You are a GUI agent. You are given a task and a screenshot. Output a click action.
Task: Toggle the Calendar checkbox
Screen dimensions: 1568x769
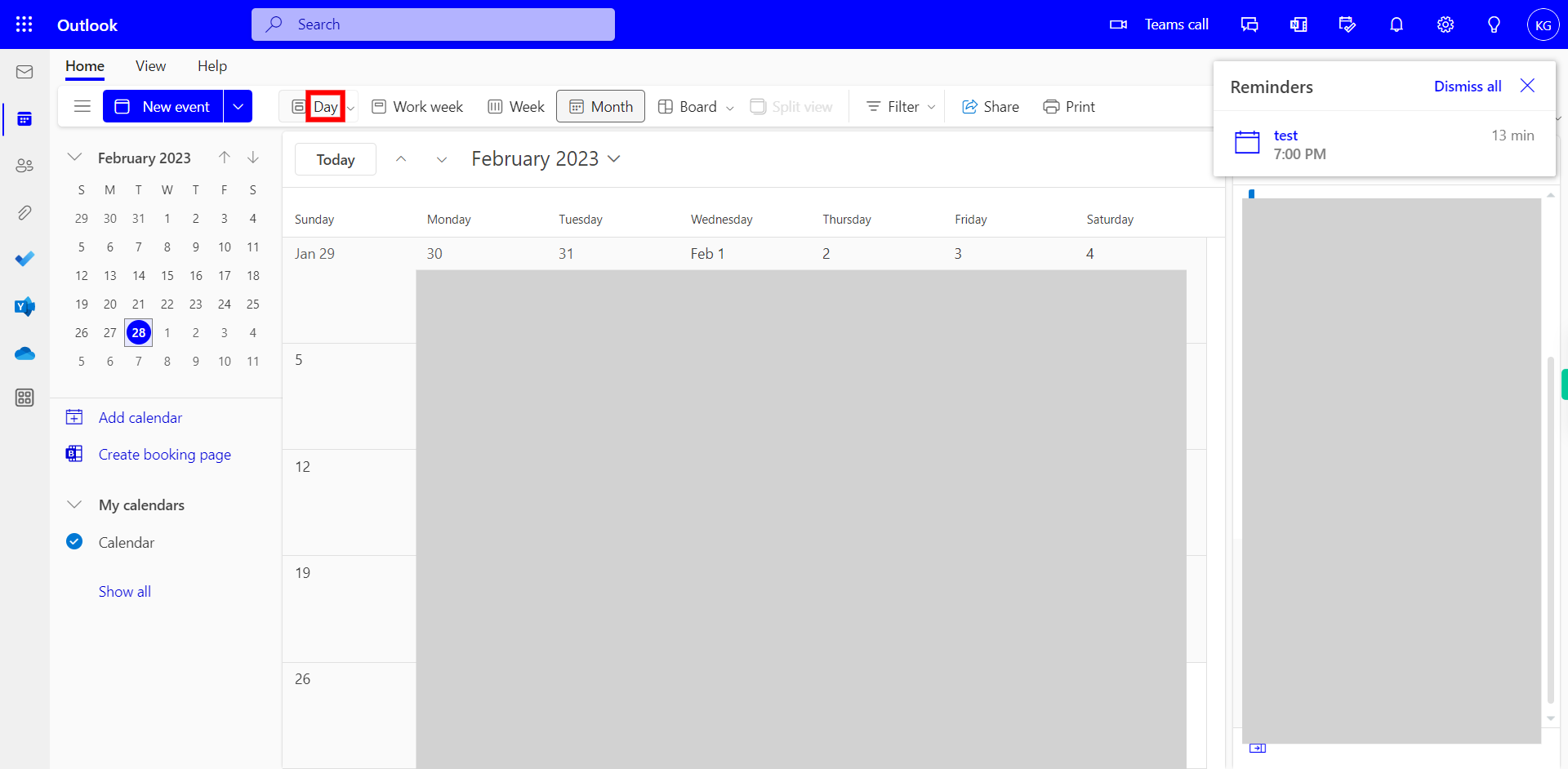point(74,541)
